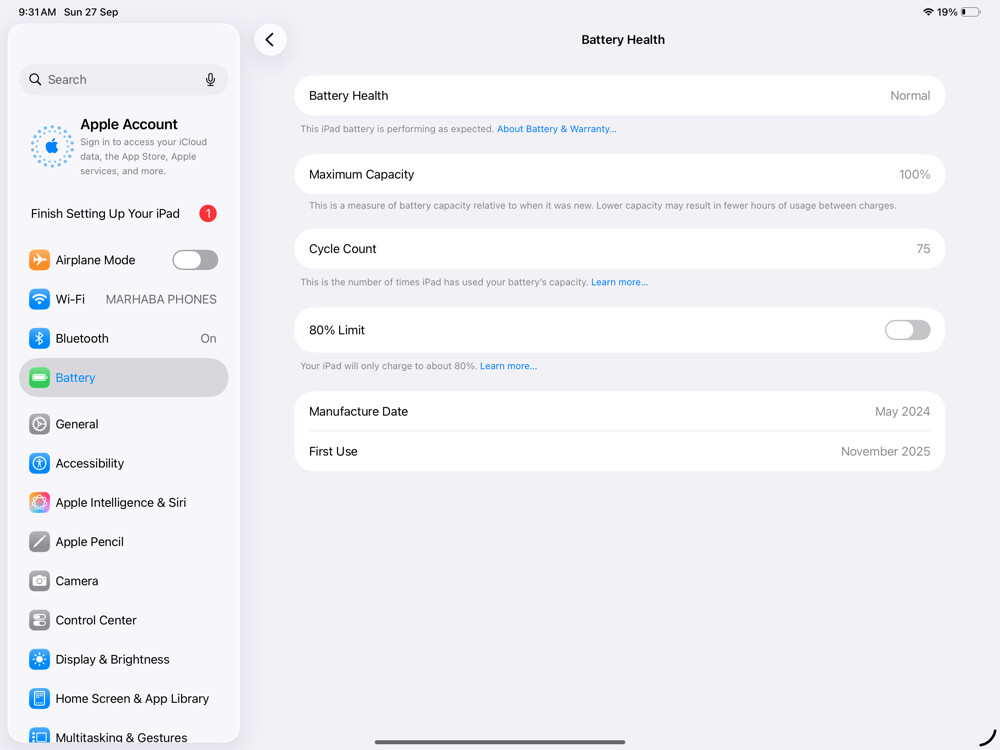Tap the May 2024 date value
1000x750 pixels.
pyautogui.click(x=902, y=411)
